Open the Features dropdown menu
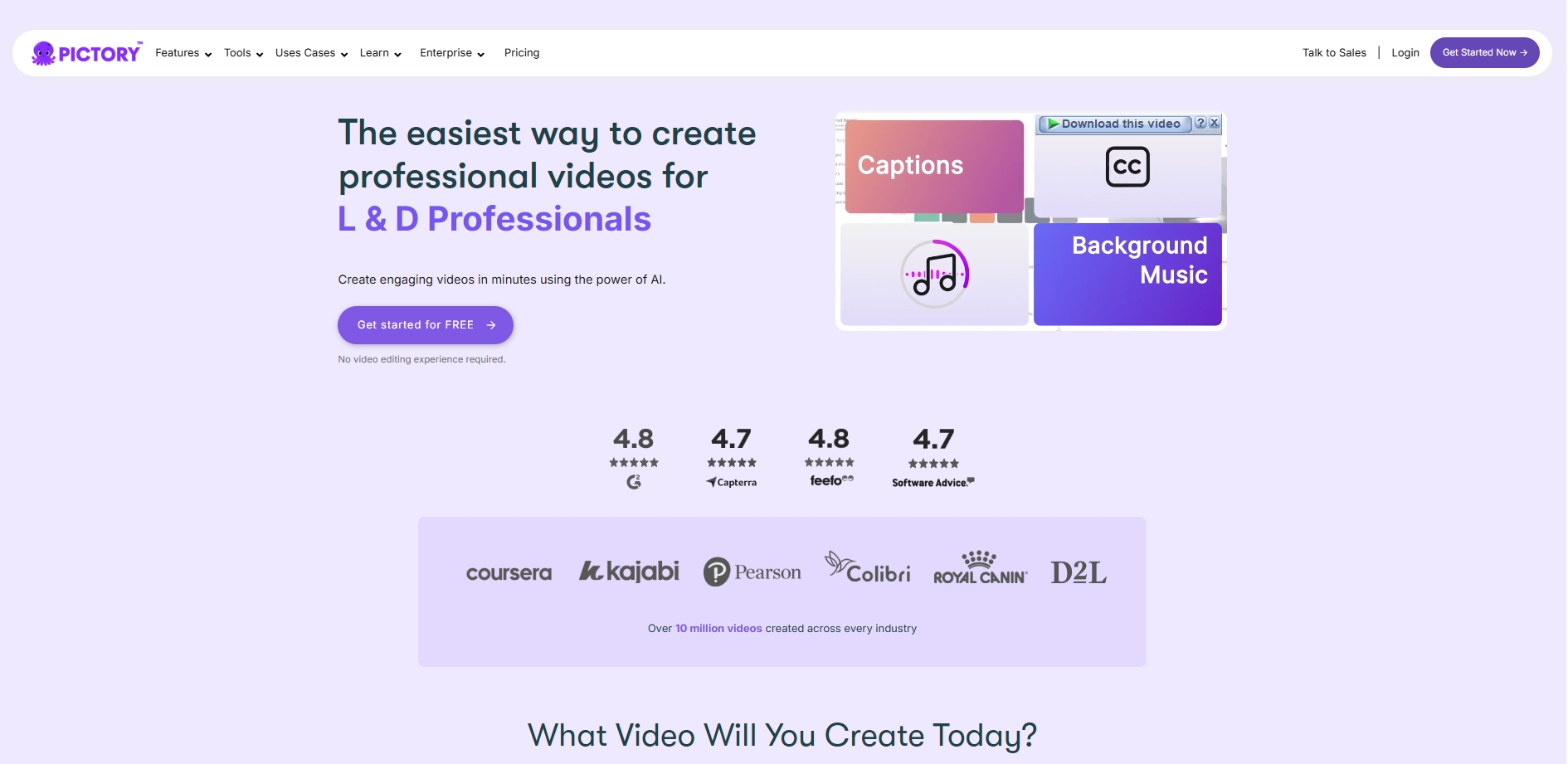The height and width of the screenshot is (764, 1568). (x=183, y=53)
